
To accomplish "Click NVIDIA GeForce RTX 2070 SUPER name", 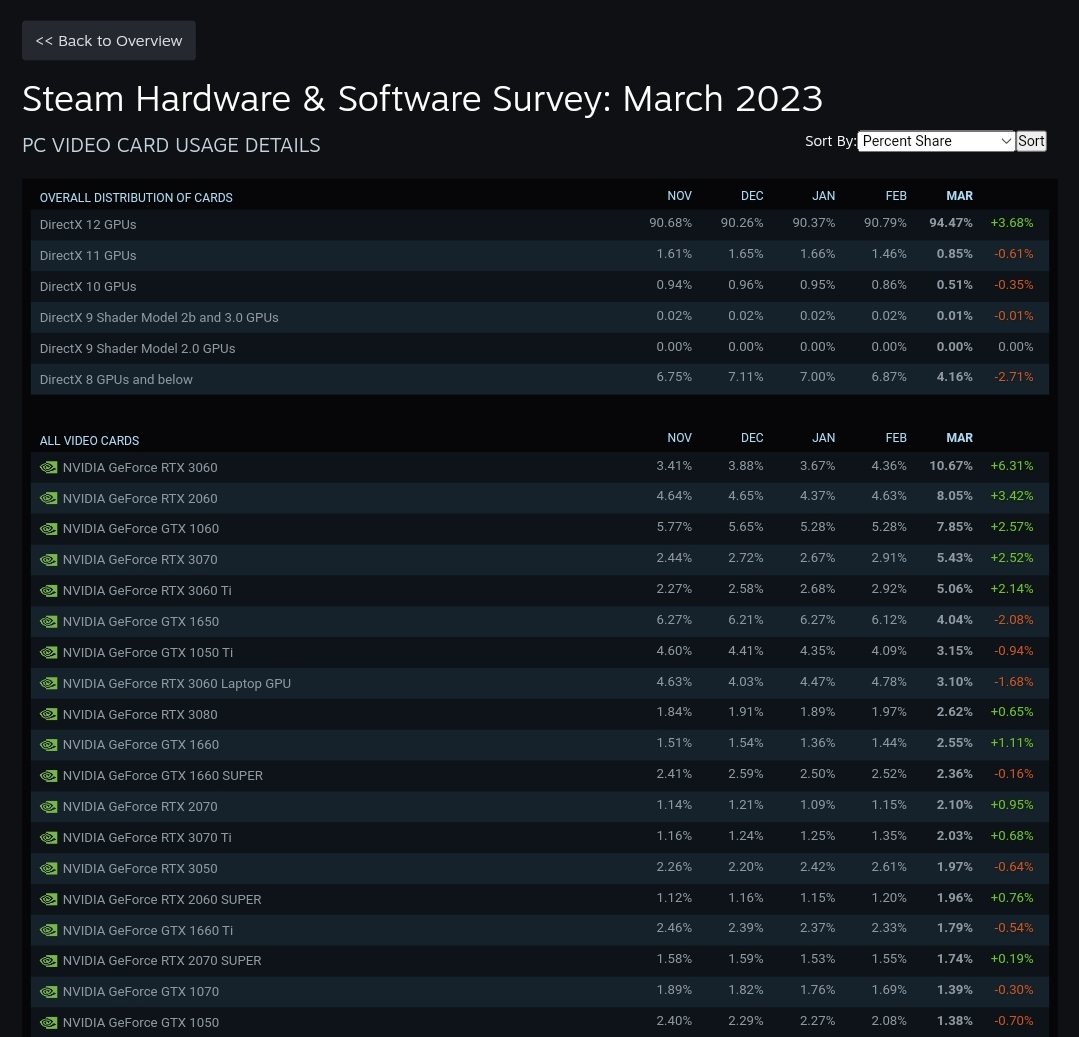I will [162, 961].
